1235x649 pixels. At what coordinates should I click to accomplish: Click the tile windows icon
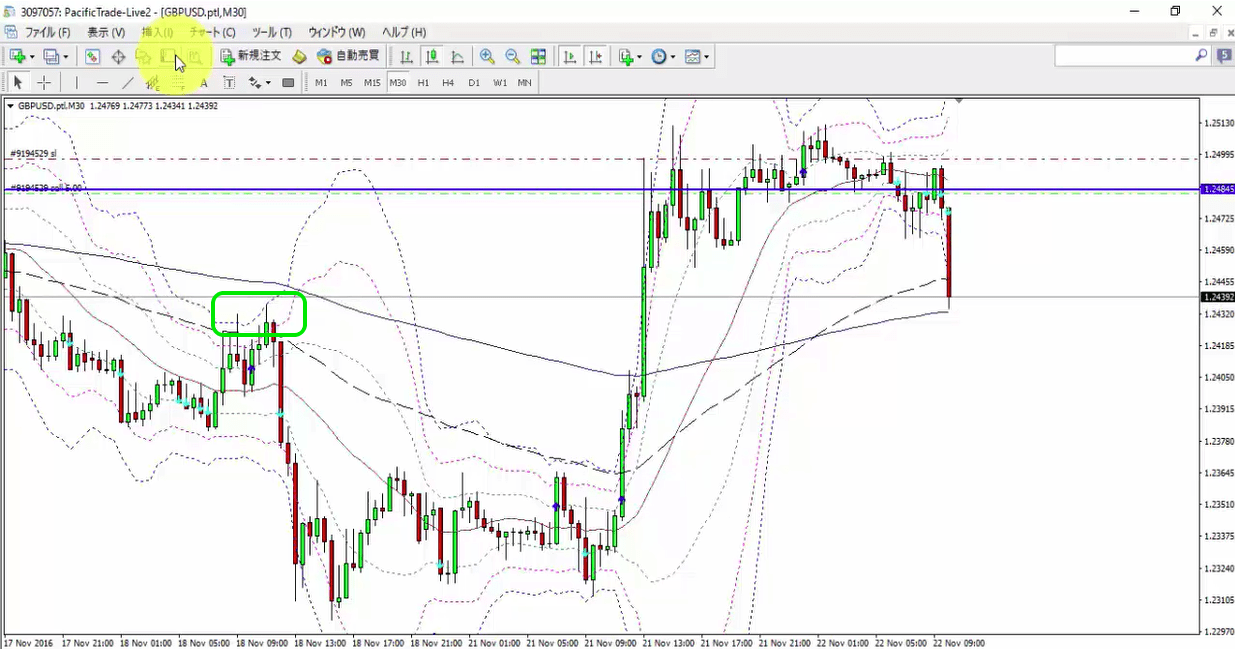click(x=538, y=57)
